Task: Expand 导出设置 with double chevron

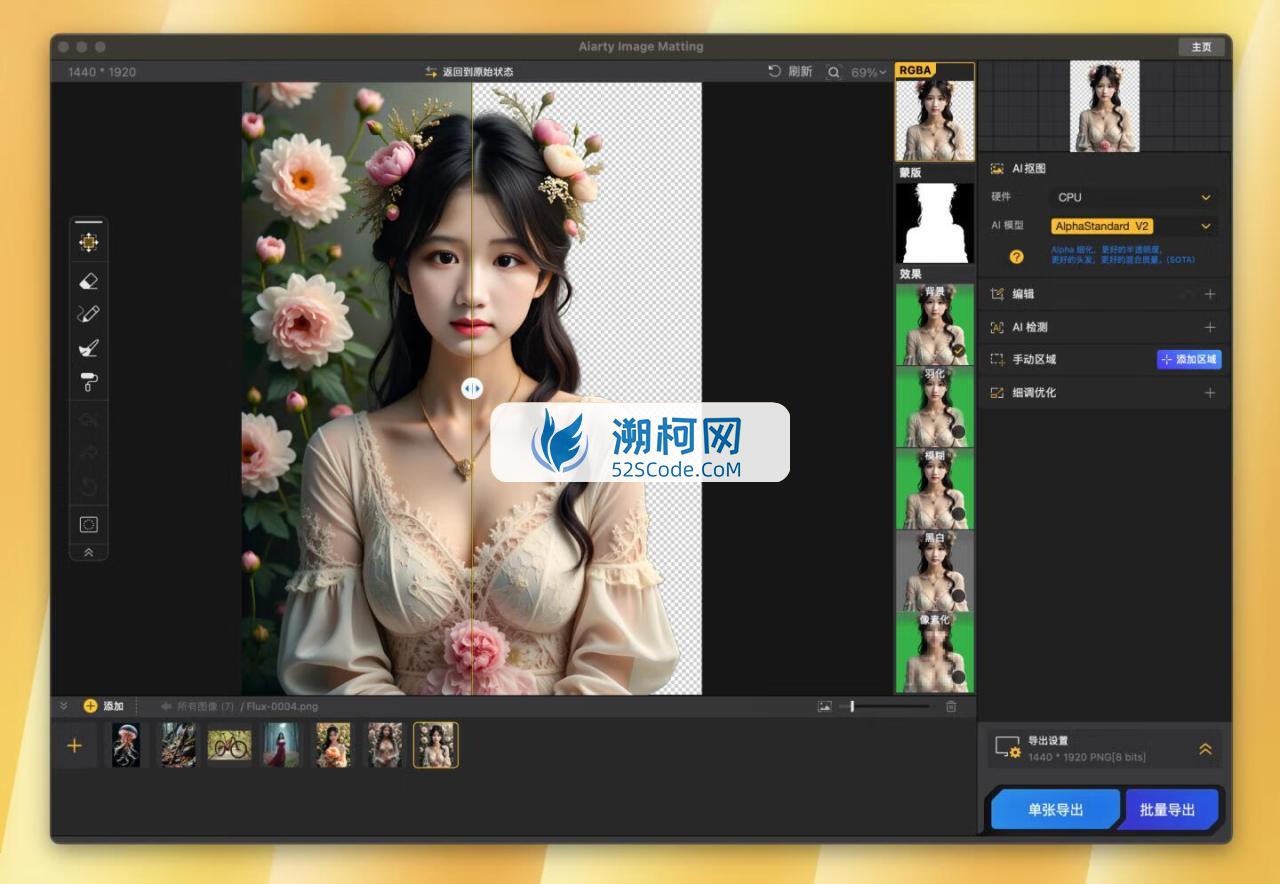Action: (1205, 749)
